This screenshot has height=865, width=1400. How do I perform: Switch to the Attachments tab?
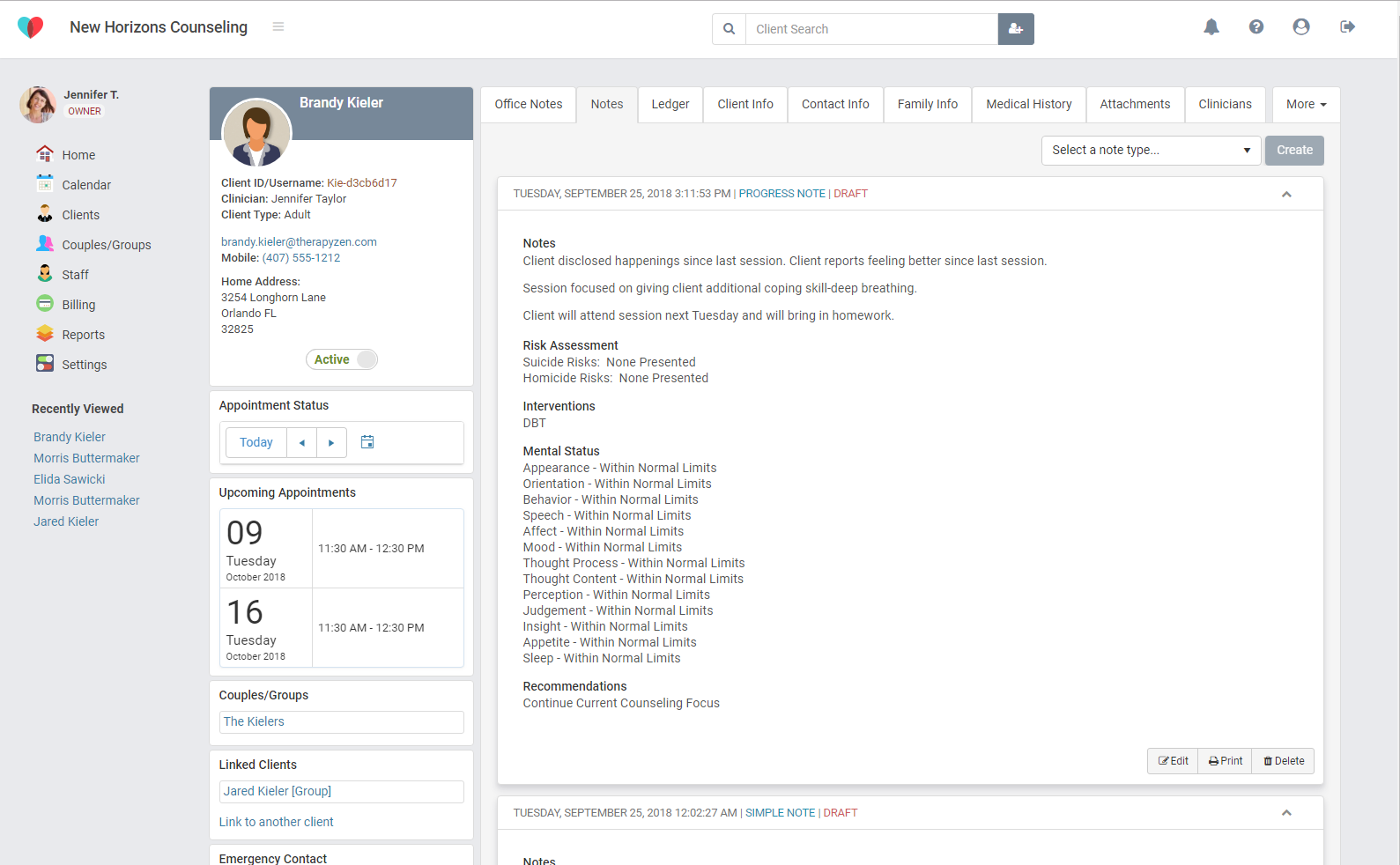(1135, 104)
